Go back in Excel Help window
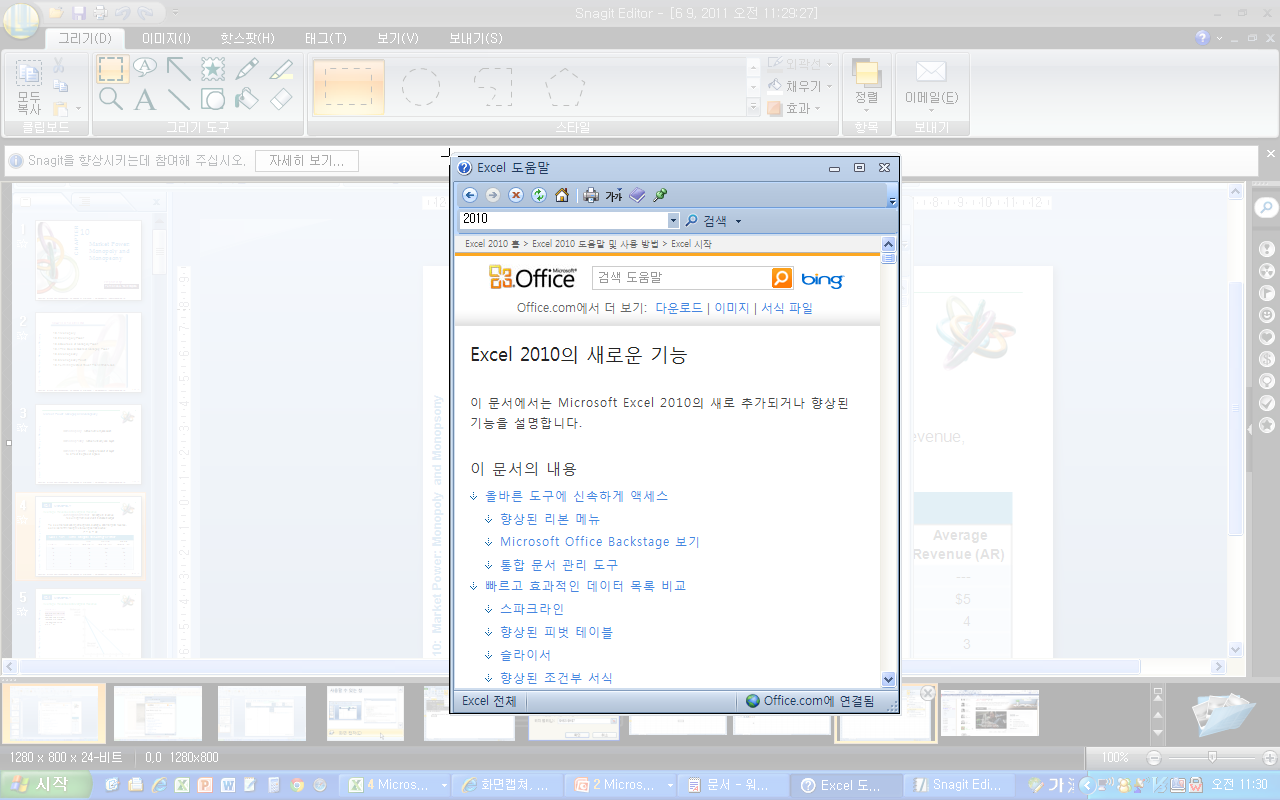This screenshot has width=1280, height=800. 469,195
